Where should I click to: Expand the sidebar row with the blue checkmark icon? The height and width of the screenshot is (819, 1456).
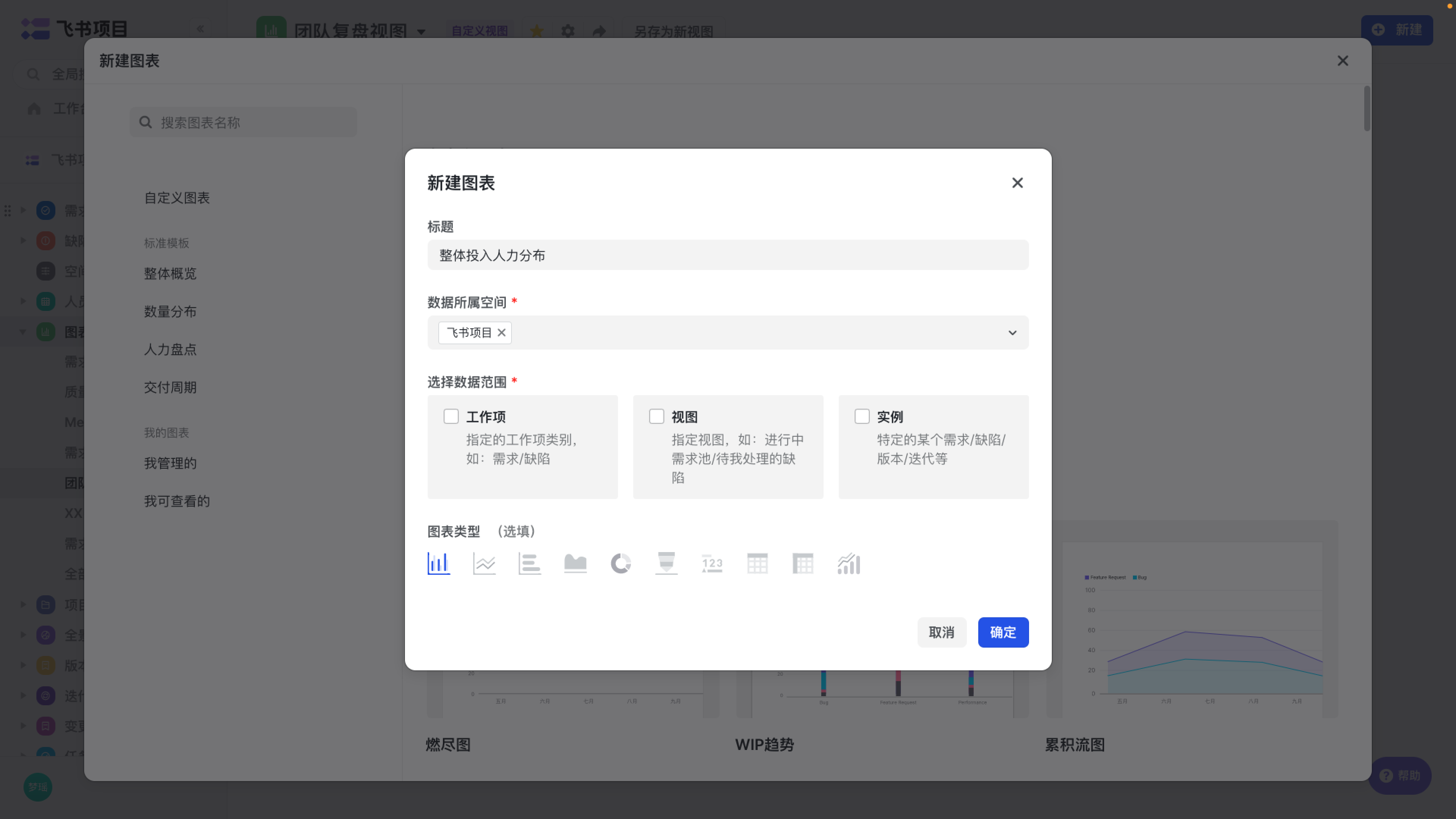(x=23, y=210)
